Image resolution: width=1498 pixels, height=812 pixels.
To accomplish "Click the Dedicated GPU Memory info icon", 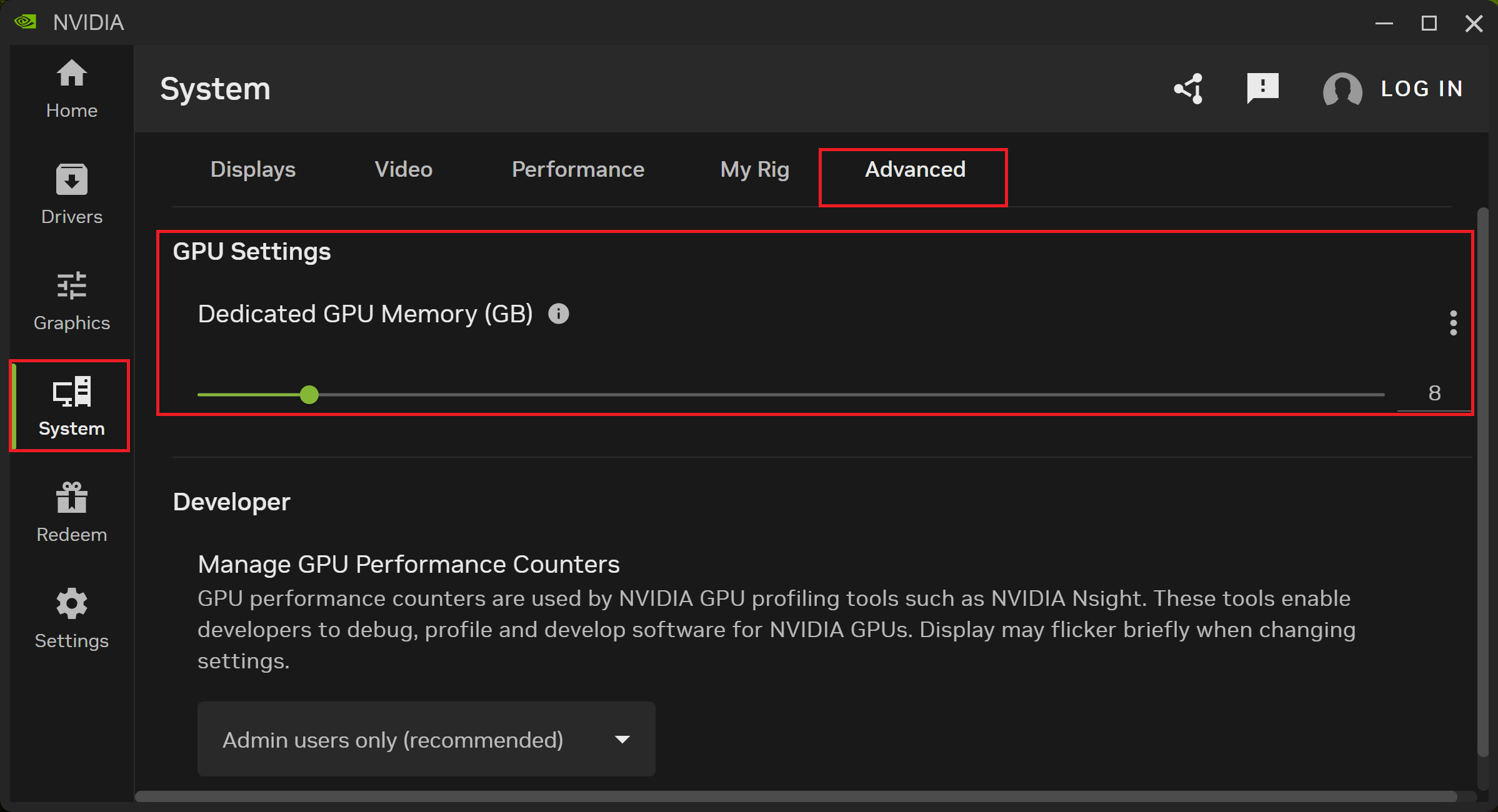I will coord(558,314).
